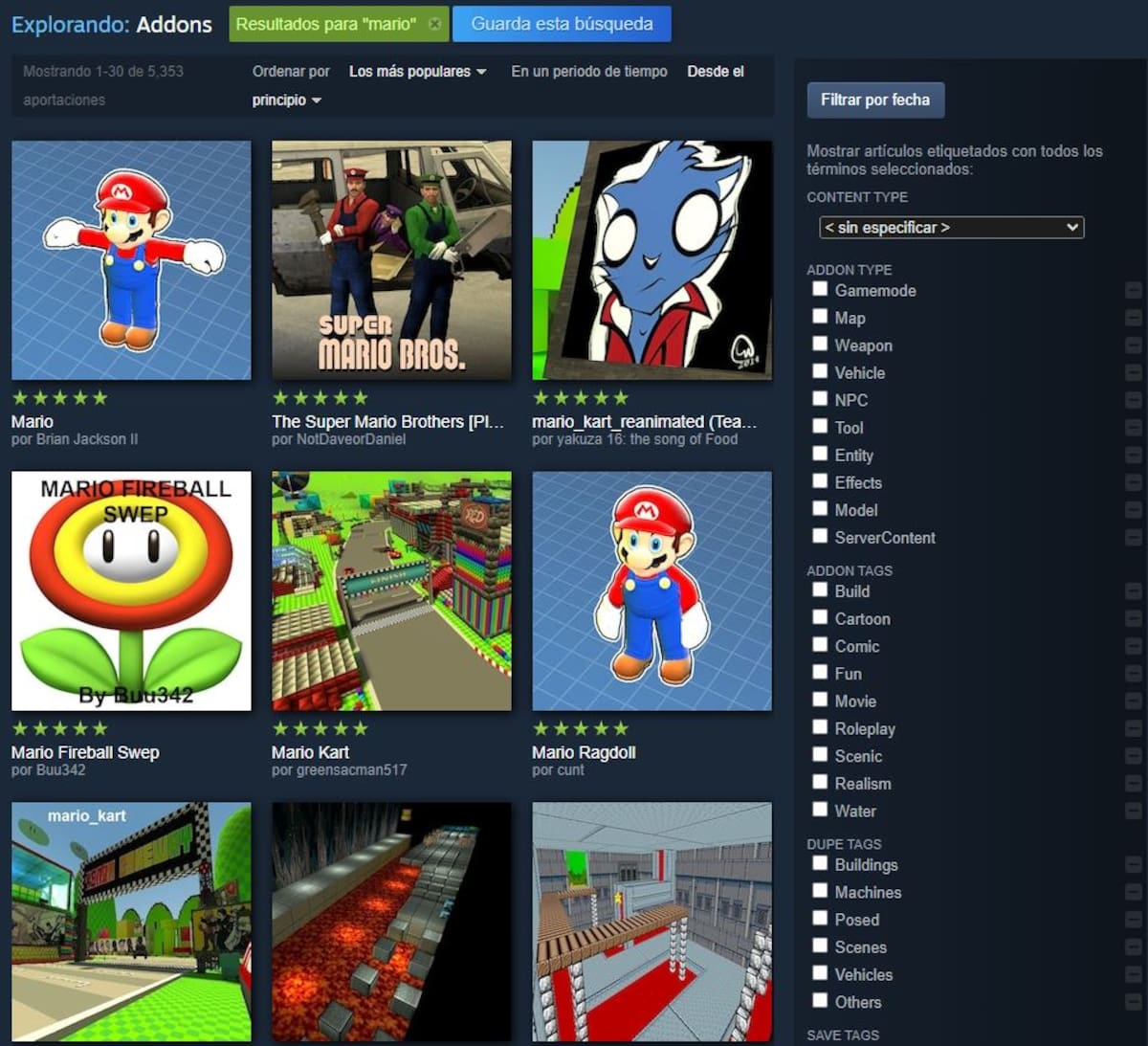This screenshot has width=1148, height=1046.
Task: Open author Brian Jackson II profile link
Action: tap(87, 439)
